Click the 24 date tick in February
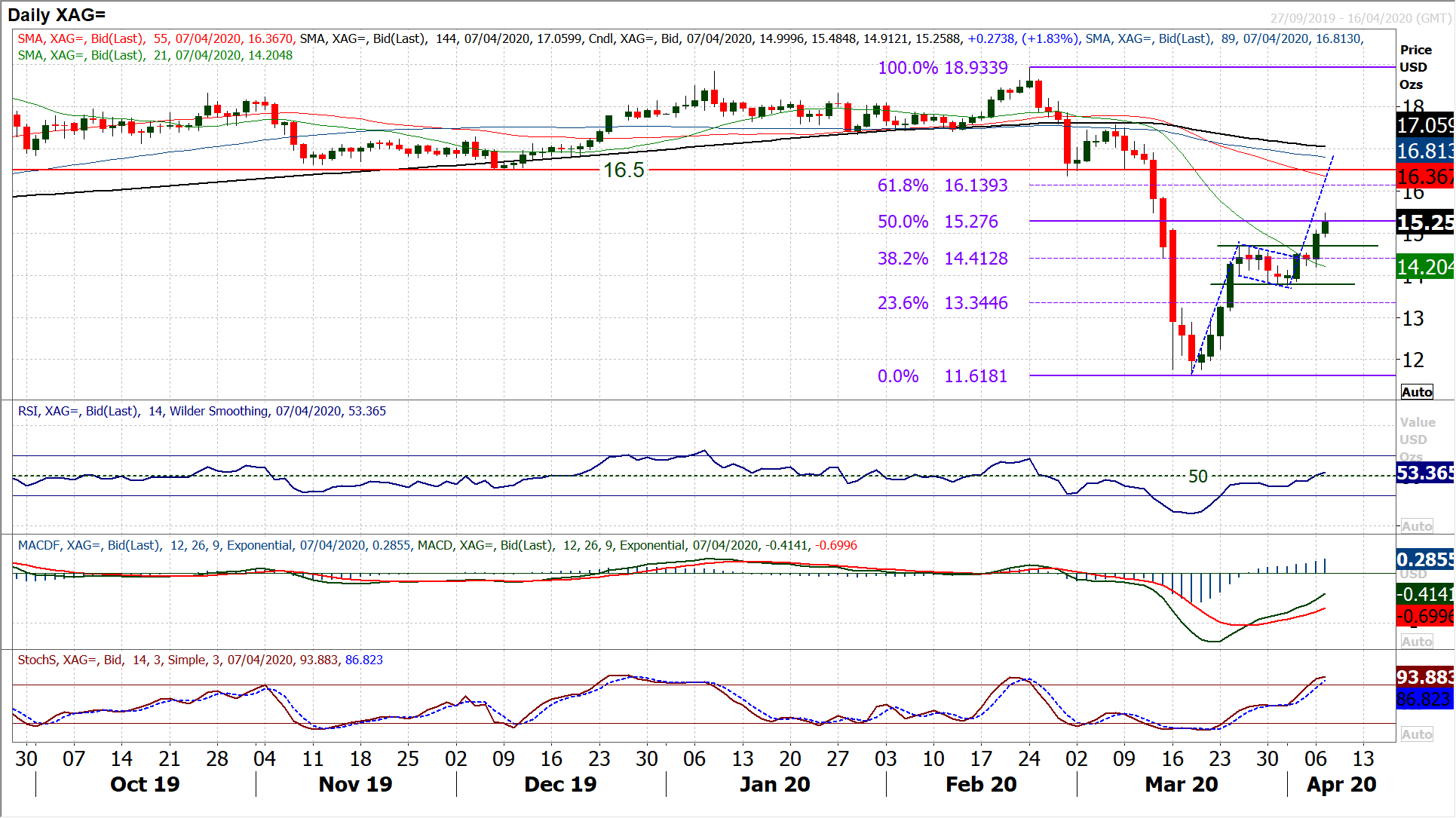This screenshot has height=818, width=1456. (1028, 758)
